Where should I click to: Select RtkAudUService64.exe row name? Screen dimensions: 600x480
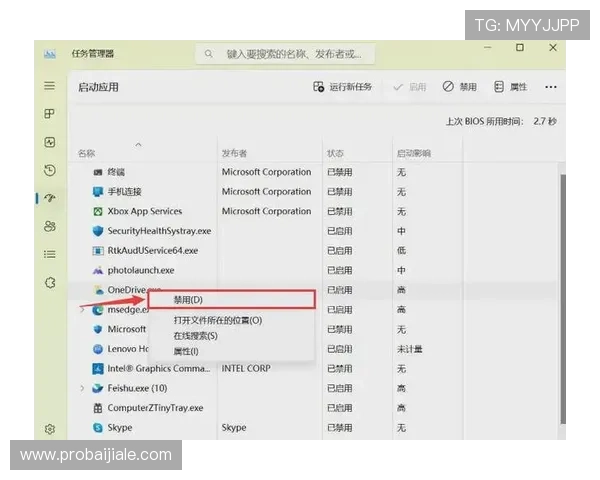(x=153, y=251)
